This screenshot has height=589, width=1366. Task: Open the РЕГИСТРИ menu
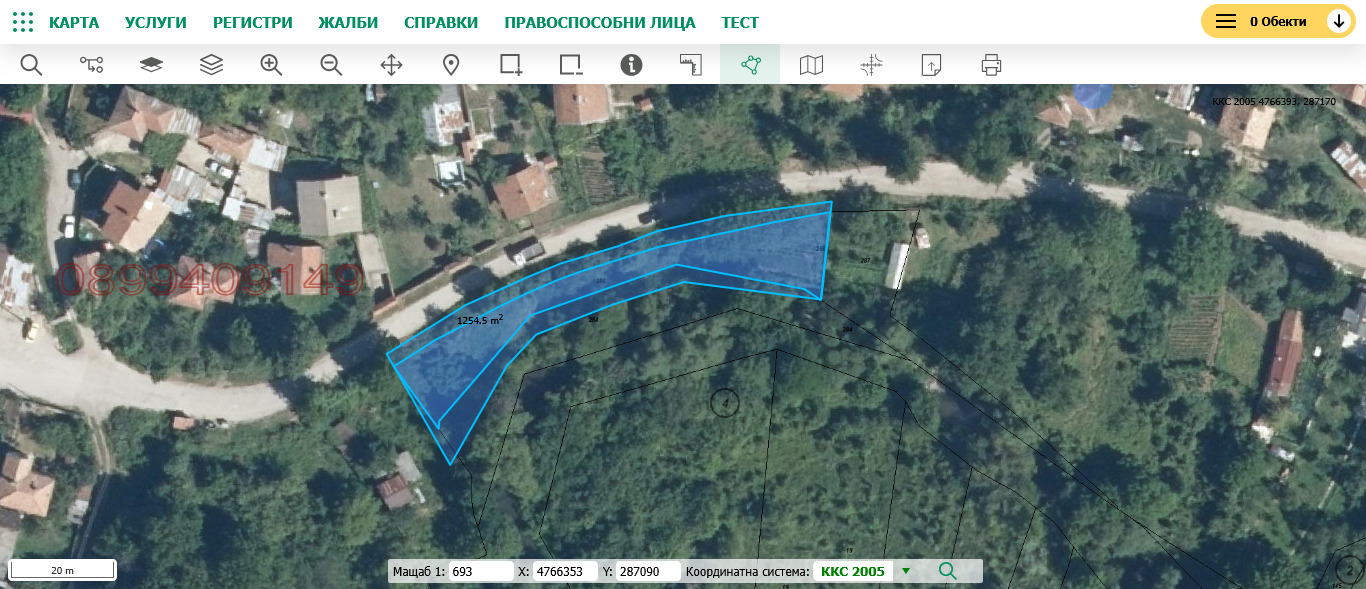(x=253, y=22)
